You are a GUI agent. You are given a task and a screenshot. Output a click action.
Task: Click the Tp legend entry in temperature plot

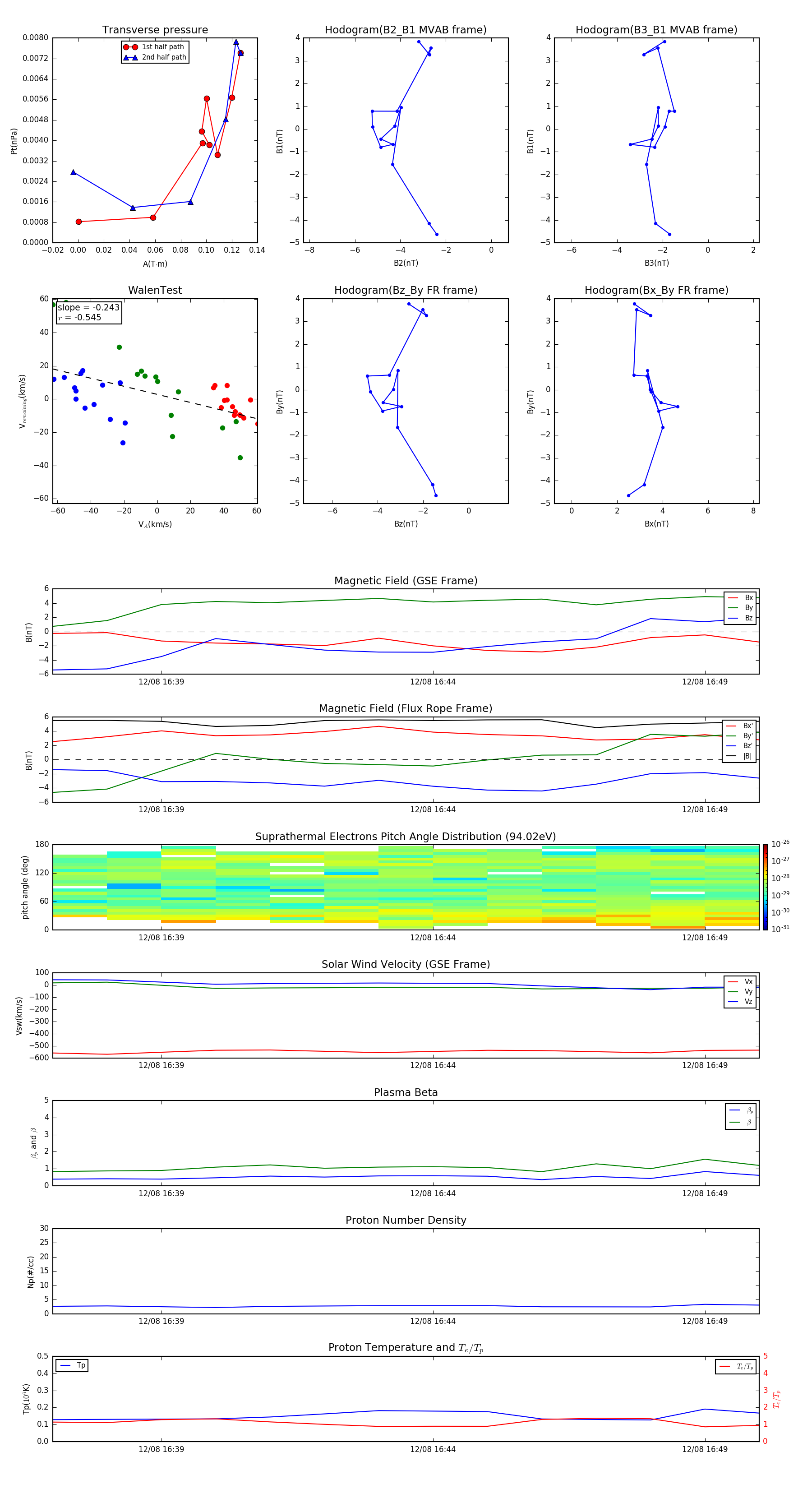tap(72, 1365)
